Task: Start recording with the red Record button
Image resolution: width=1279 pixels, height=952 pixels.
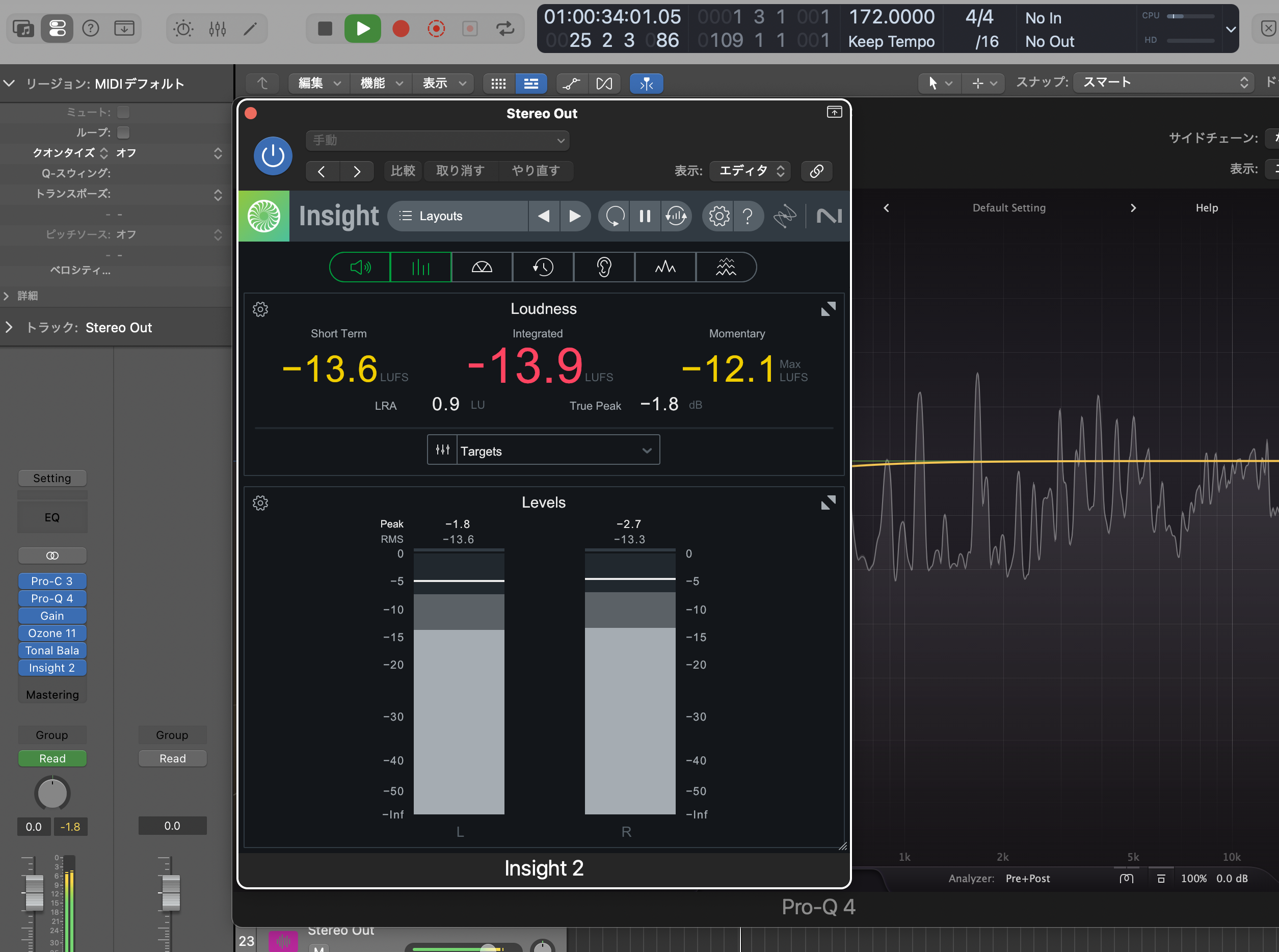Action: pyautogui.click(x=401, y=28)
